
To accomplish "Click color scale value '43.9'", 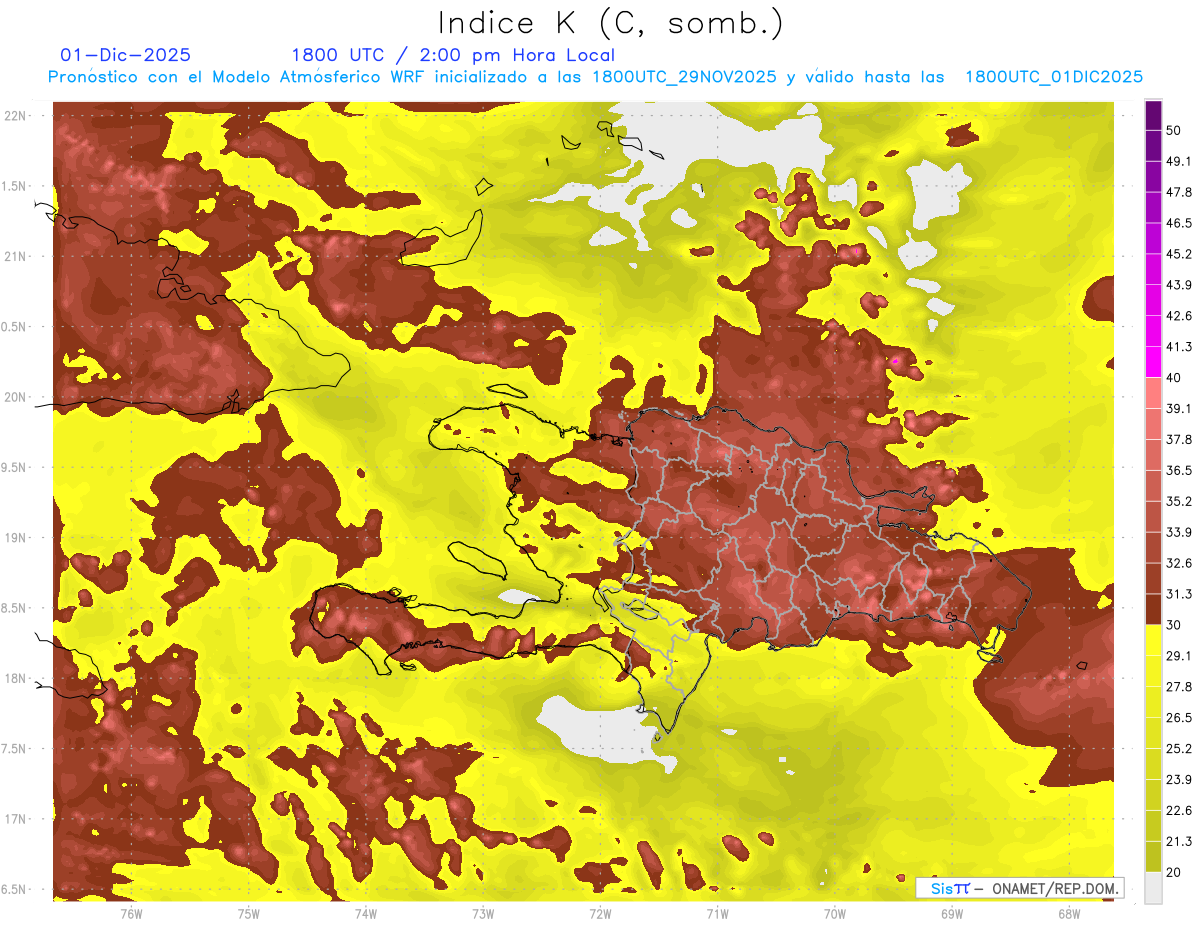I will (x=1179, y=285).
